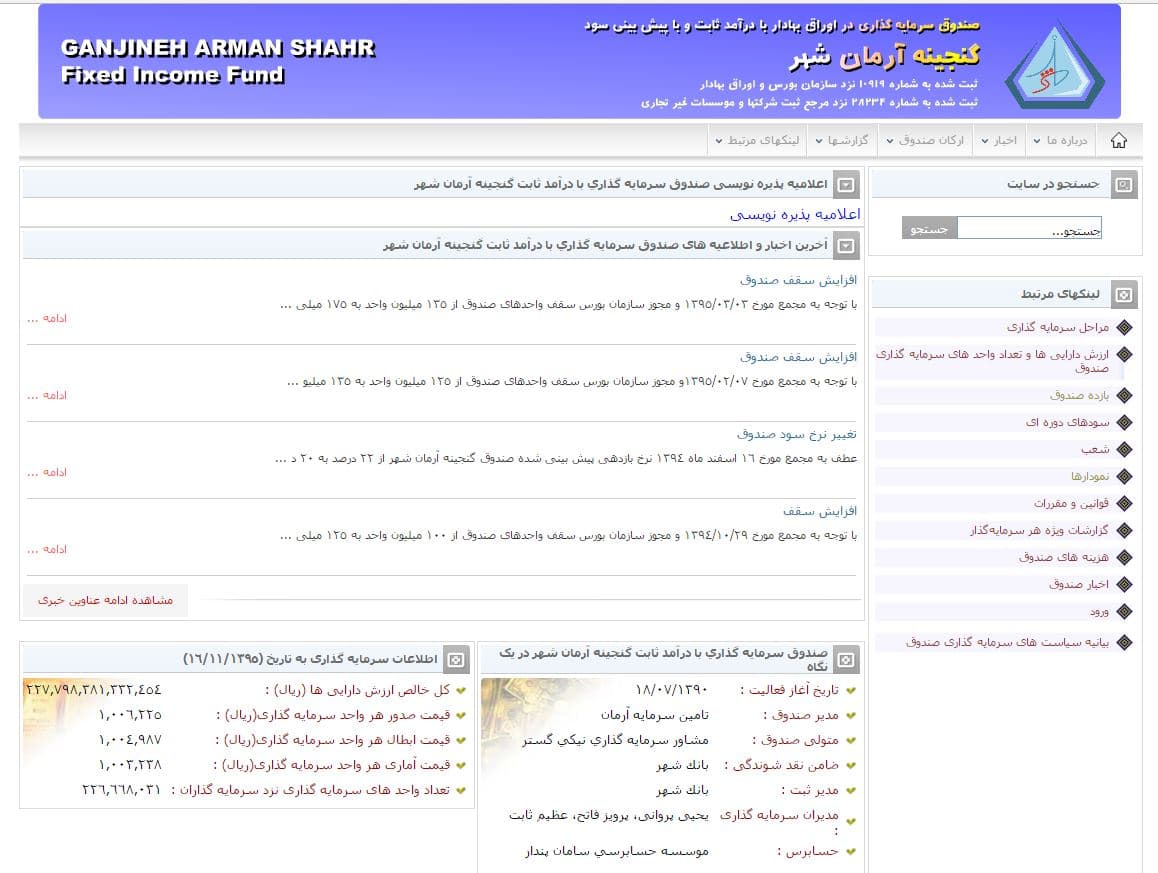Click diamond bullet beside ورود link

[1124, 611]
